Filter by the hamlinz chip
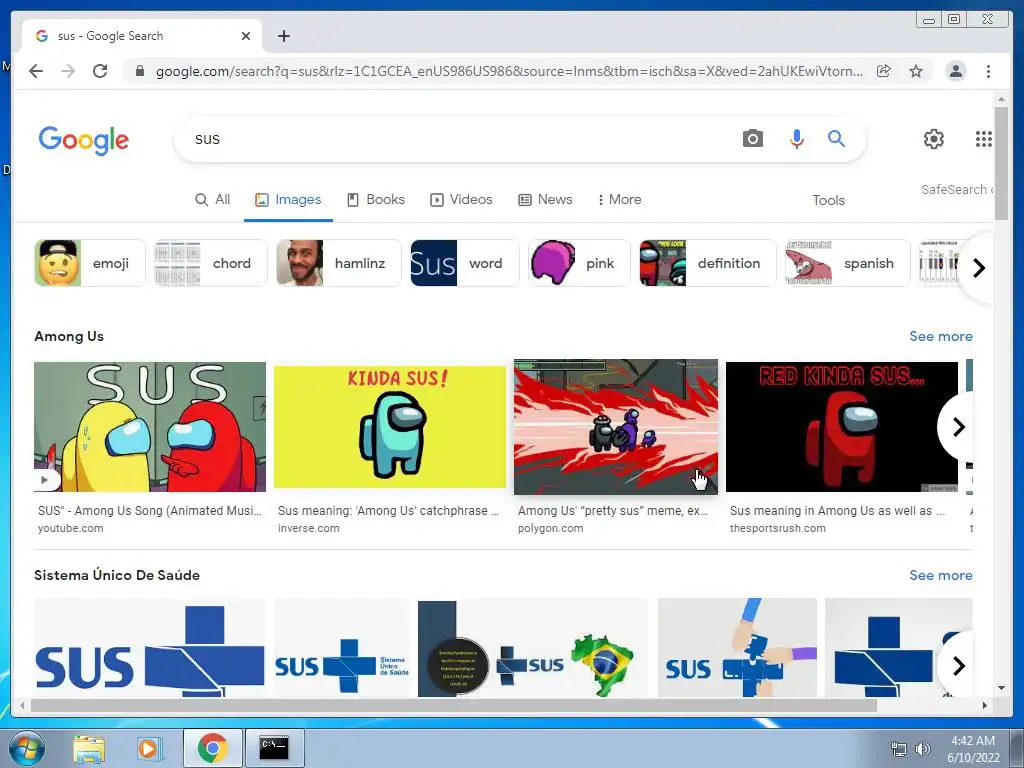Screen dimensions: 1024x768 [x=338, y=263]
